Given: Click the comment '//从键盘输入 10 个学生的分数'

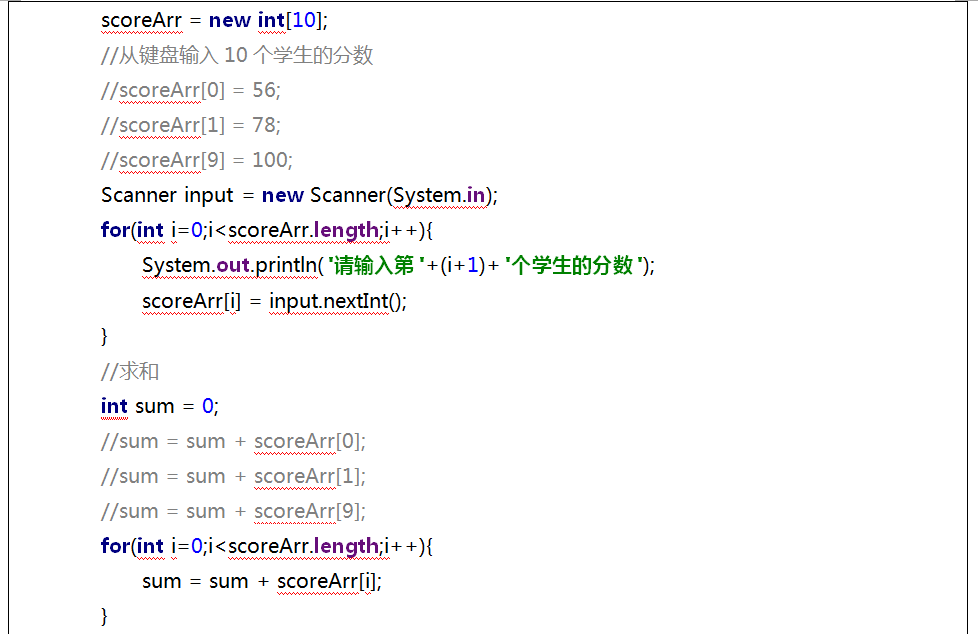Looking at the screenshot, I should click(237, 56).
